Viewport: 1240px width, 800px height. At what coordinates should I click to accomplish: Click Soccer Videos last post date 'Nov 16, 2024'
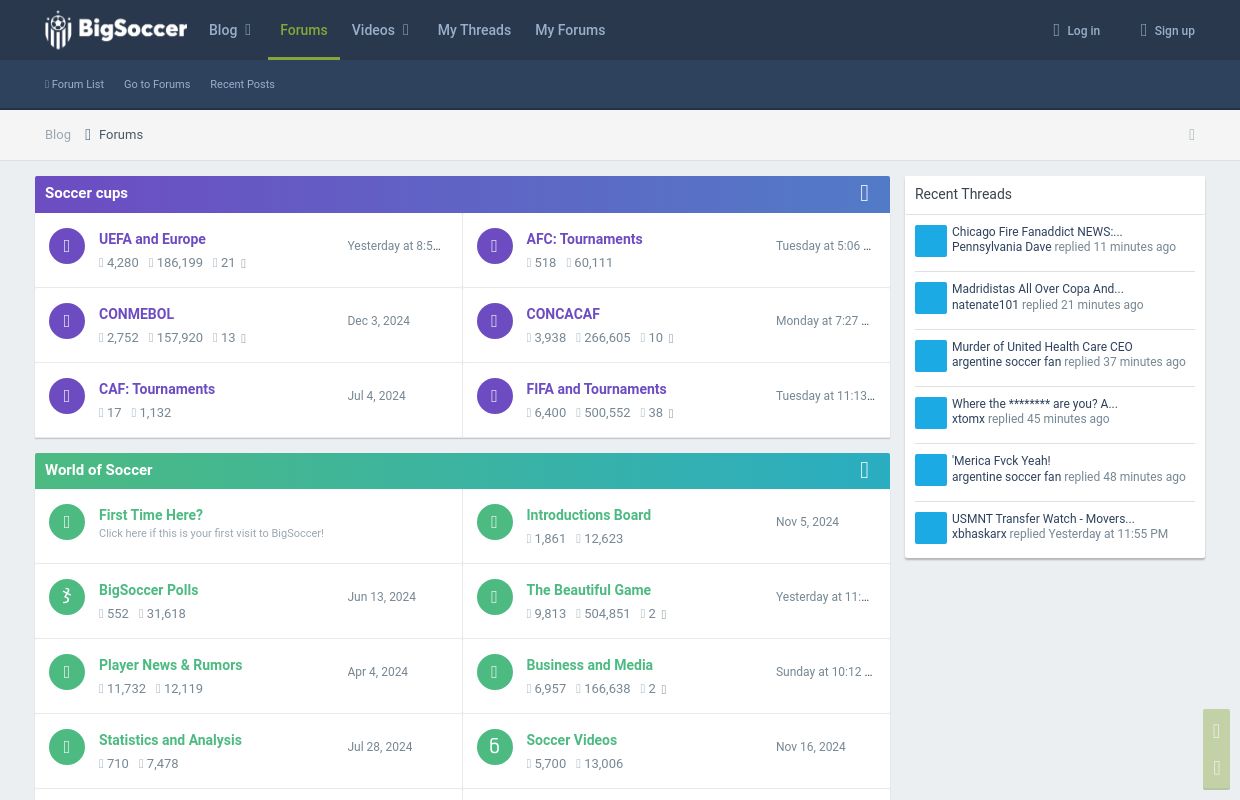tap(811, 747)
